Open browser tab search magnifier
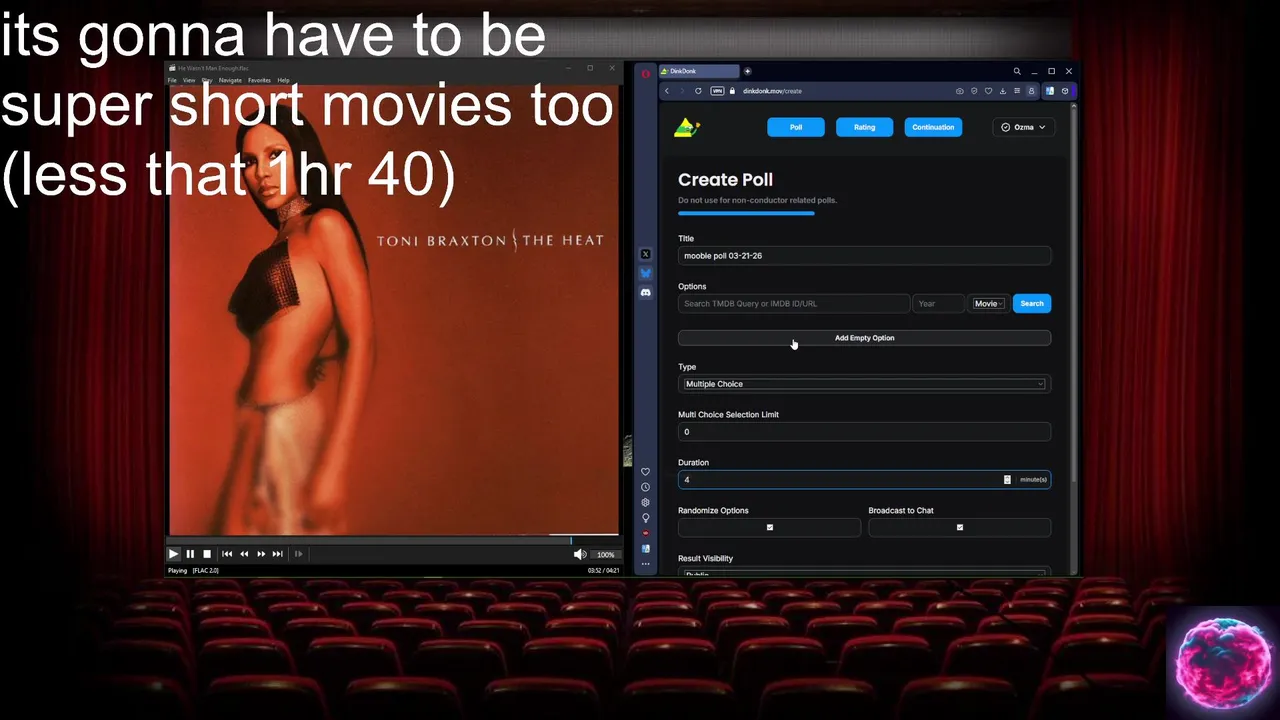 coord(1017,71)
